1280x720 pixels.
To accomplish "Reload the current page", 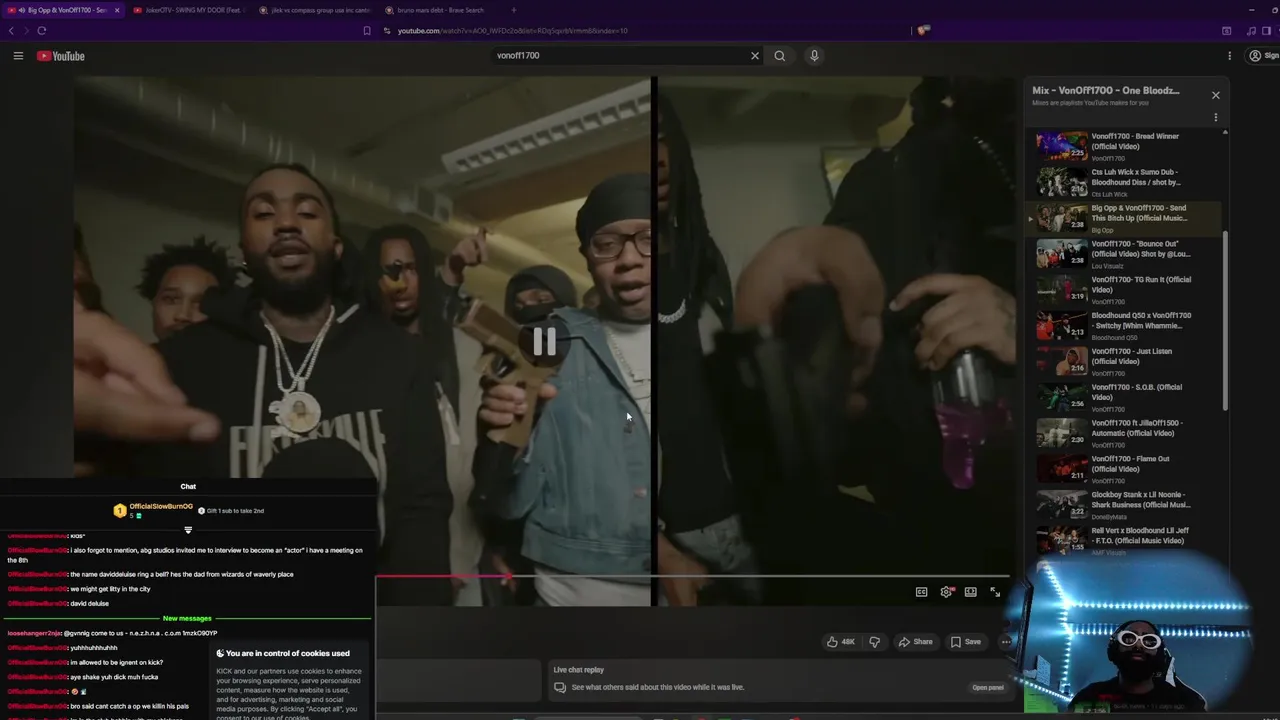I will (x=41, y=31).
